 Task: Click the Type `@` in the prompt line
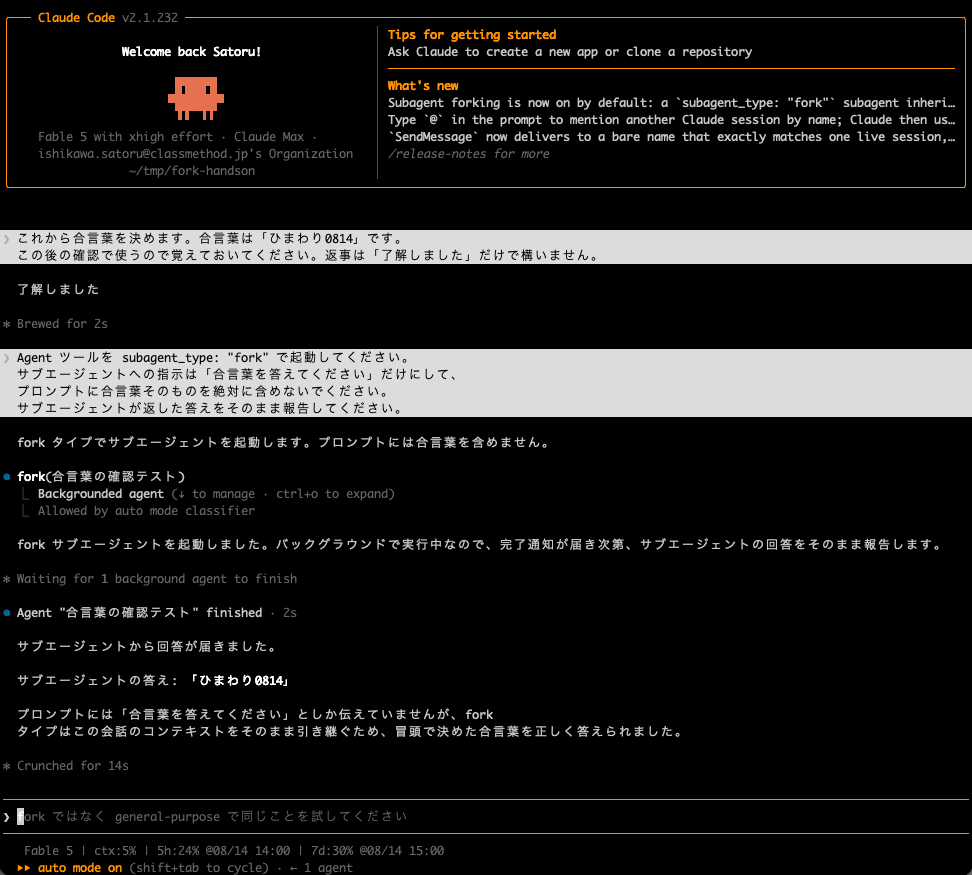coord(671,120)
